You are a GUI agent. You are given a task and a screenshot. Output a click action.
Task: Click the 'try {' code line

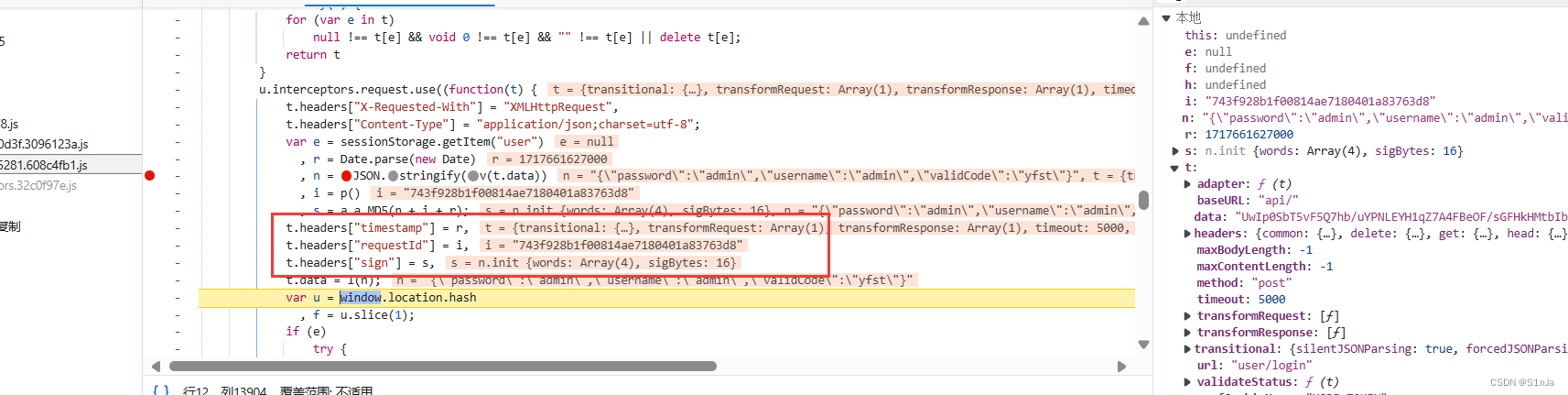pos(330,349)
